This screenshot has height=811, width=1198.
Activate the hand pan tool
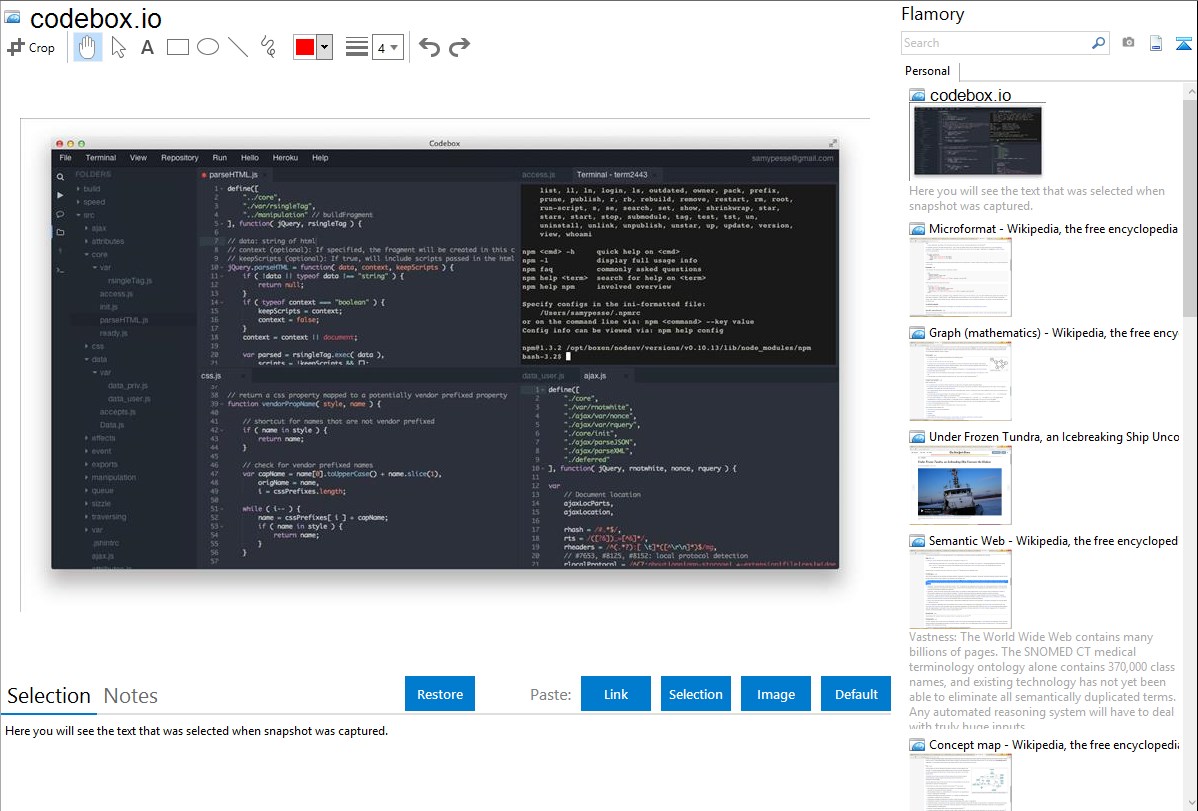(x=88, y=47)
